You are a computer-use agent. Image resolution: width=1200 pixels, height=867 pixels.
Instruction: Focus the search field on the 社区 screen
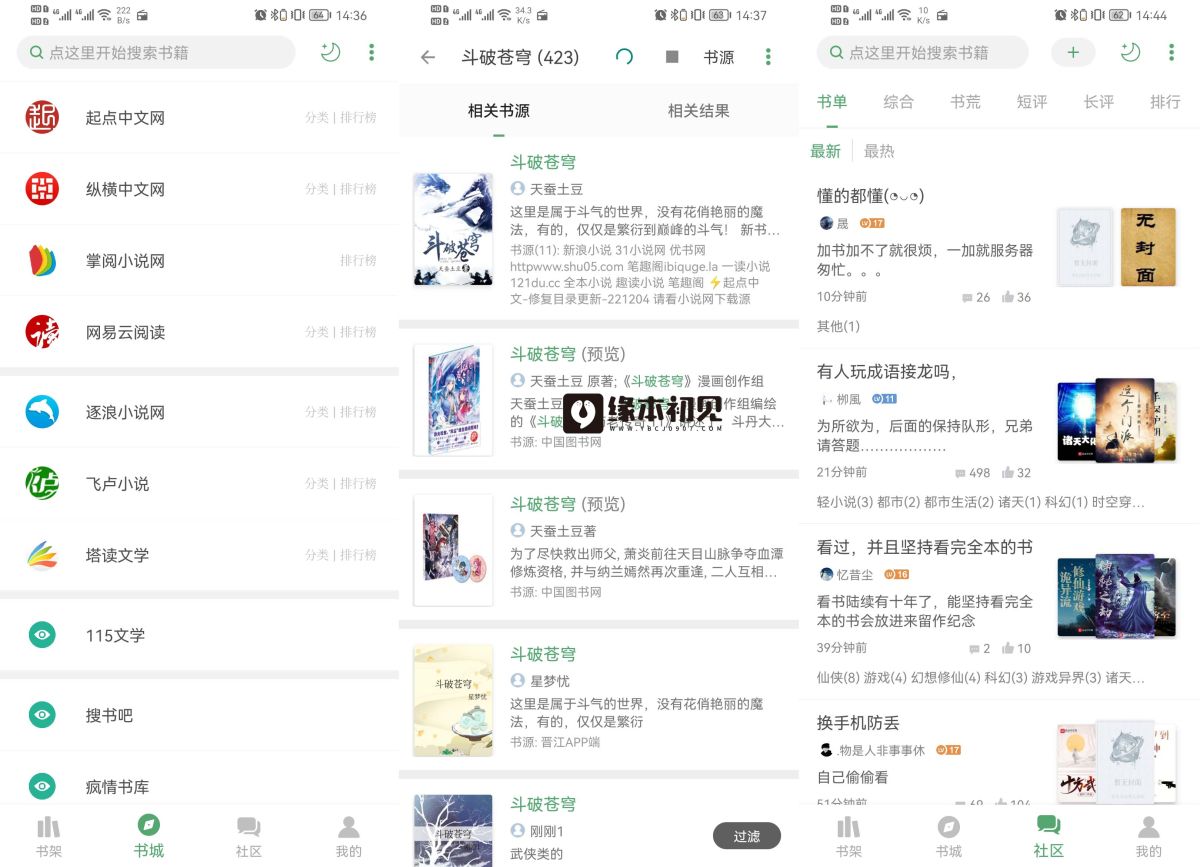pos(922,52)
